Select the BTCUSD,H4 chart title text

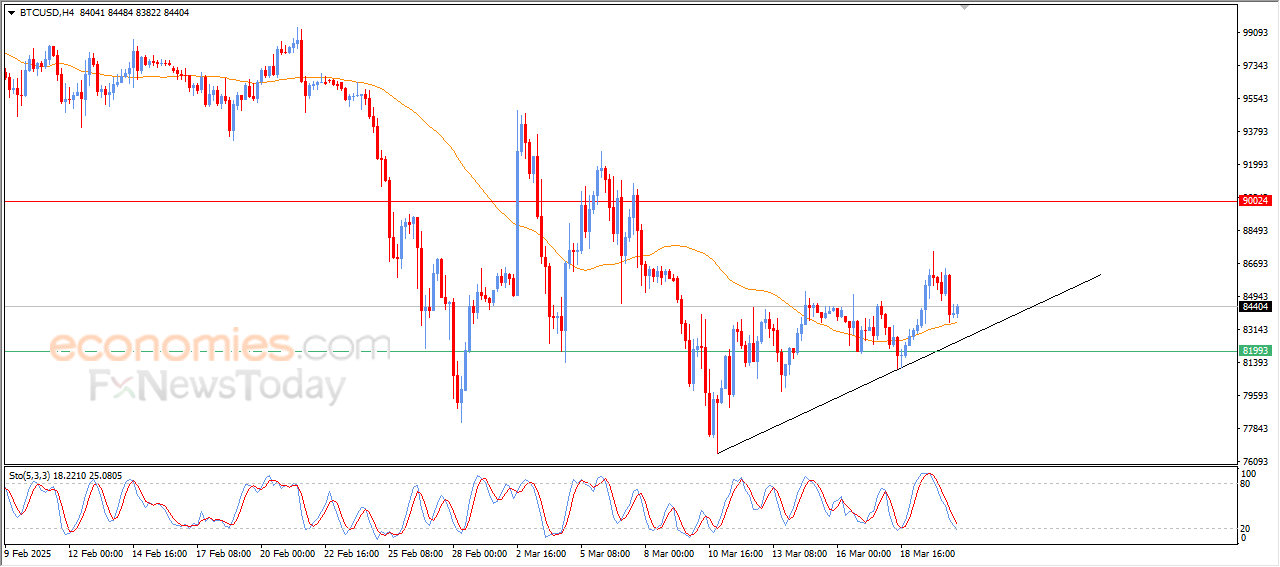(46, 13)
